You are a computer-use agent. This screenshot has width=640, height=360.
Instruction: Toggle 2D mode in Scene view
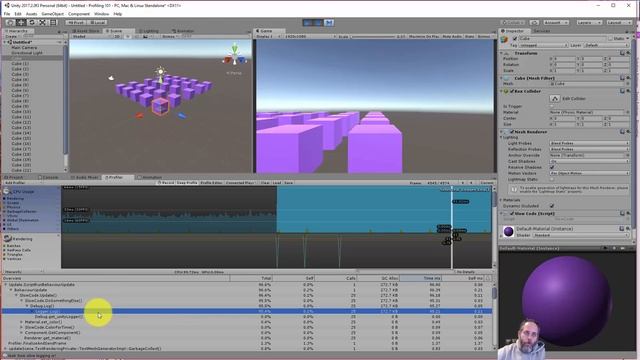click(x=117, y=36)
